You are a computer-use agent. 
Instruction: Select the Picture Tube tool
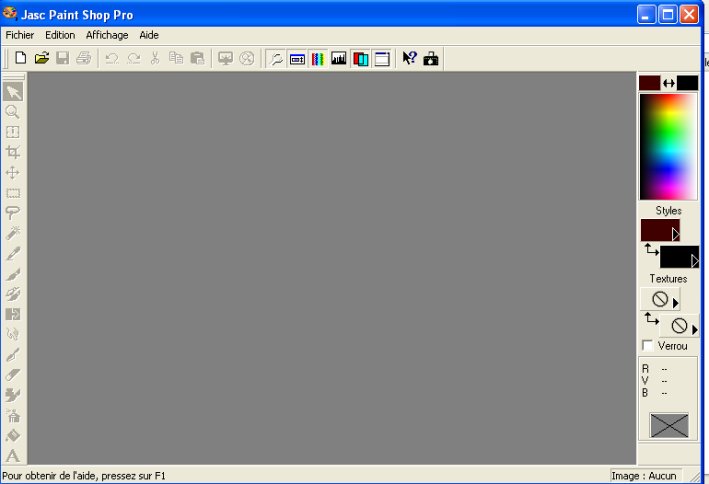point(13,395)
